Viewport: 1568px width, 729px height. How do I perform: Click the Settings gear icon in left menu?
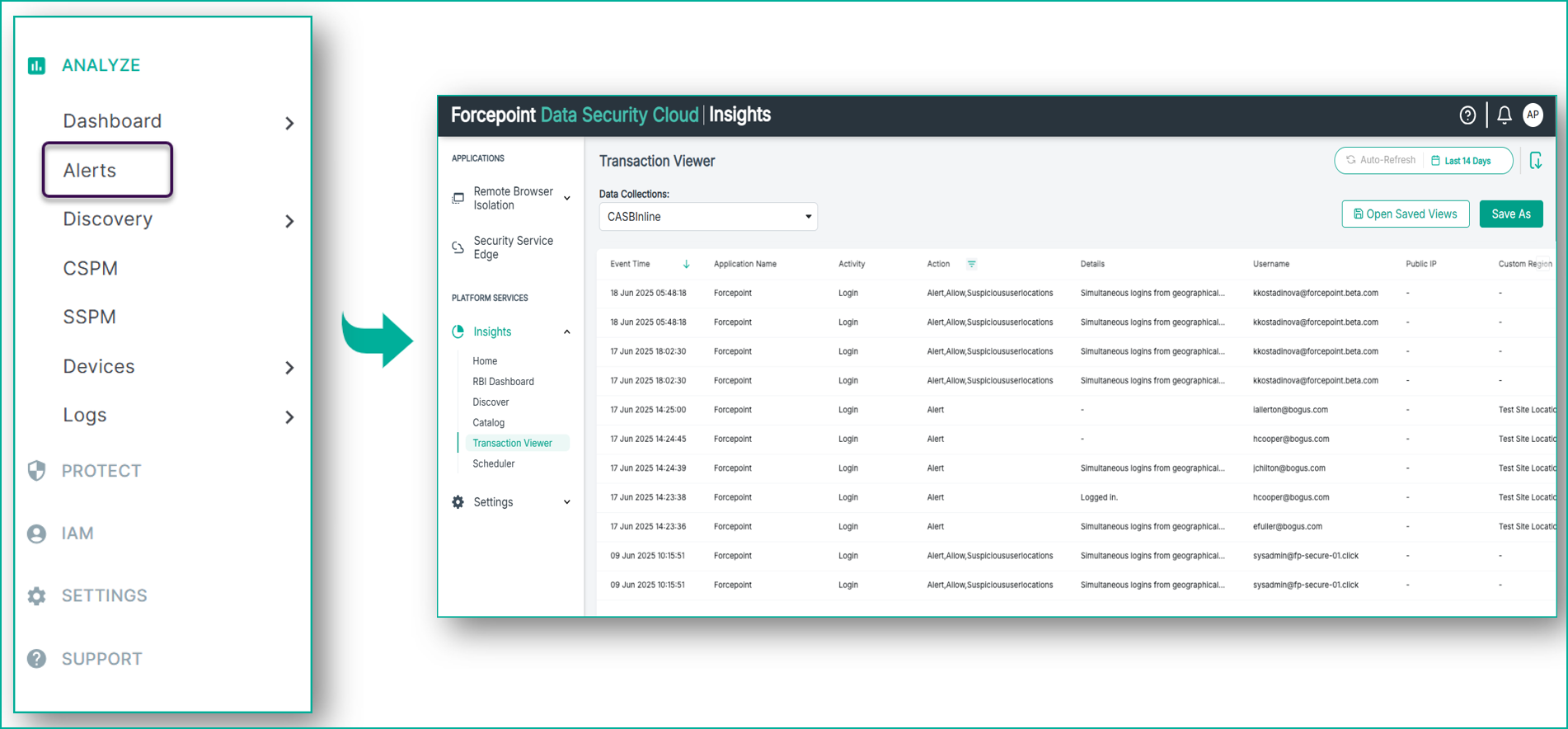[36, 595]
